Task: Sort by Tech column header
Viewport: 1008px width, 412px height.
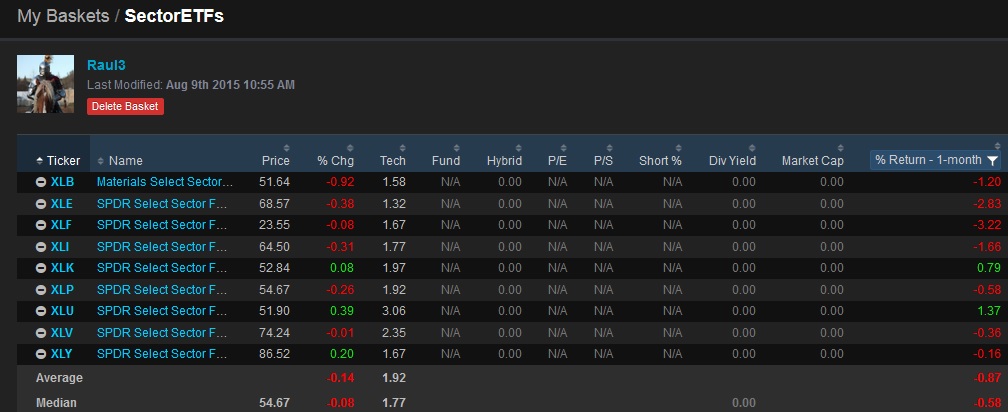Action: (x=392, y=161)
